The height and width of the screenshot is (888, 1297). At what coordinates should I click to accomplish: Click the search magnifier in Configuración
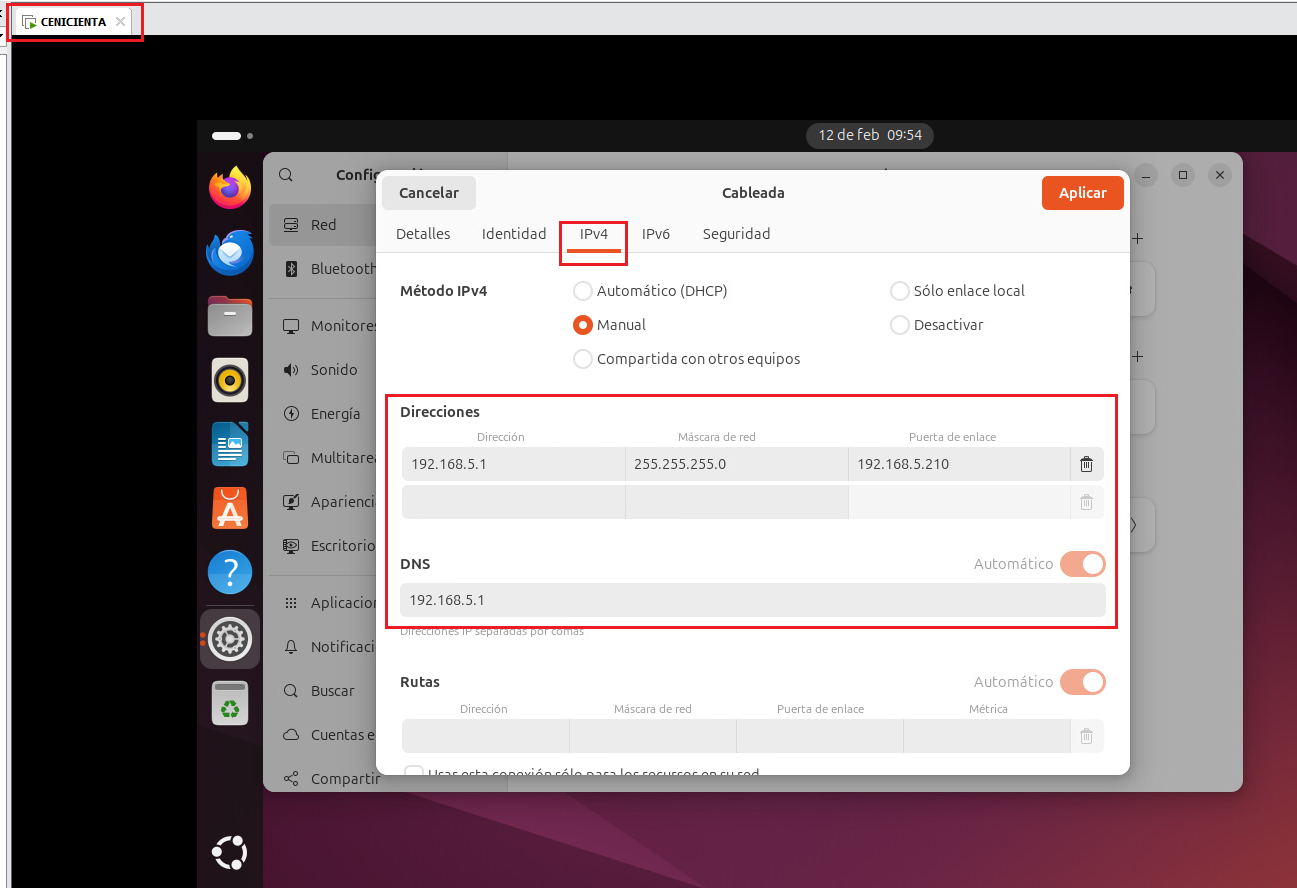pos(286,174)
